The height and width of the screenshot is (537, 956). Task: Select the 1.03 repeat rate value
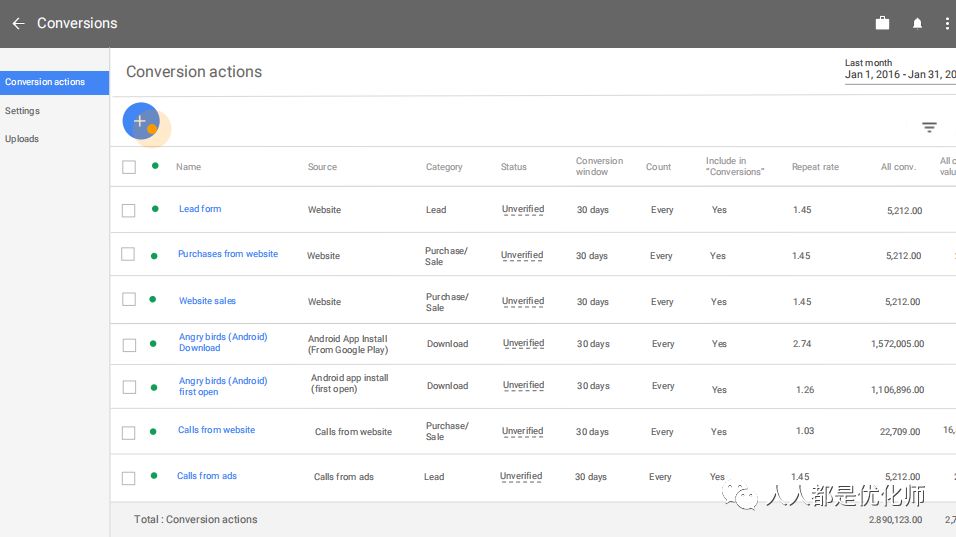(805, 431)
